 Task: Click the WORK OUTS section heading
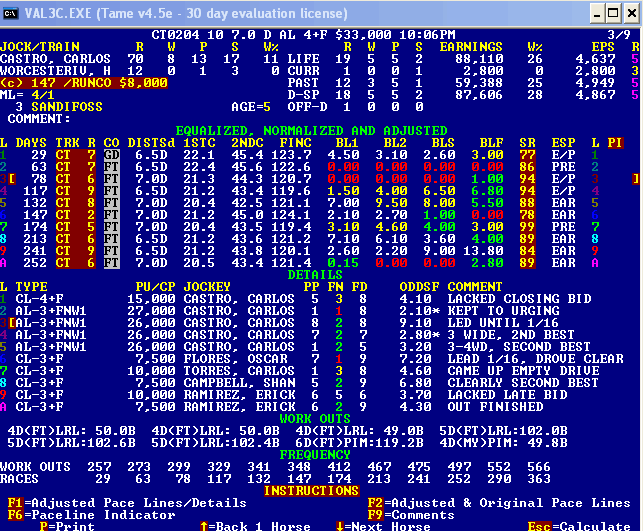tap(315, 419)
